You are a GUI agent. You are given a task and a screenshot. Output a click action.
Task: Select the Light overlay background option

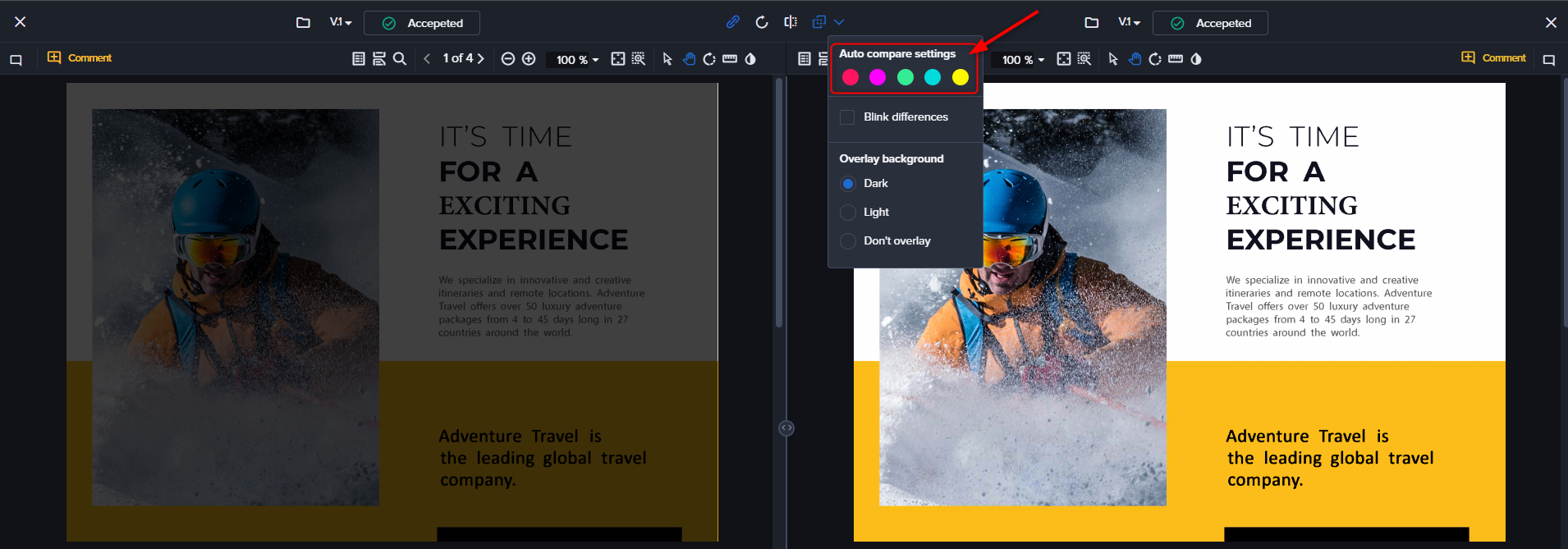pyautogui.click(x=848, y=213)
